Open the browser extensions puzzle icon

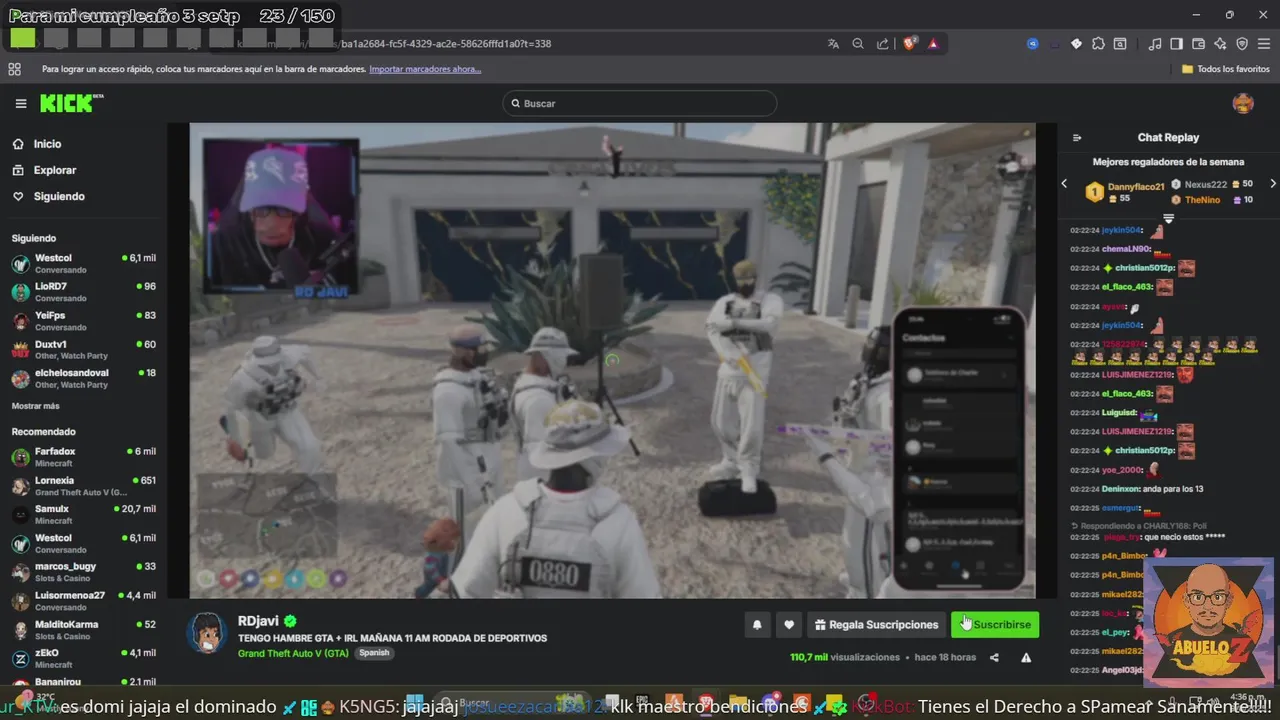1098,44
